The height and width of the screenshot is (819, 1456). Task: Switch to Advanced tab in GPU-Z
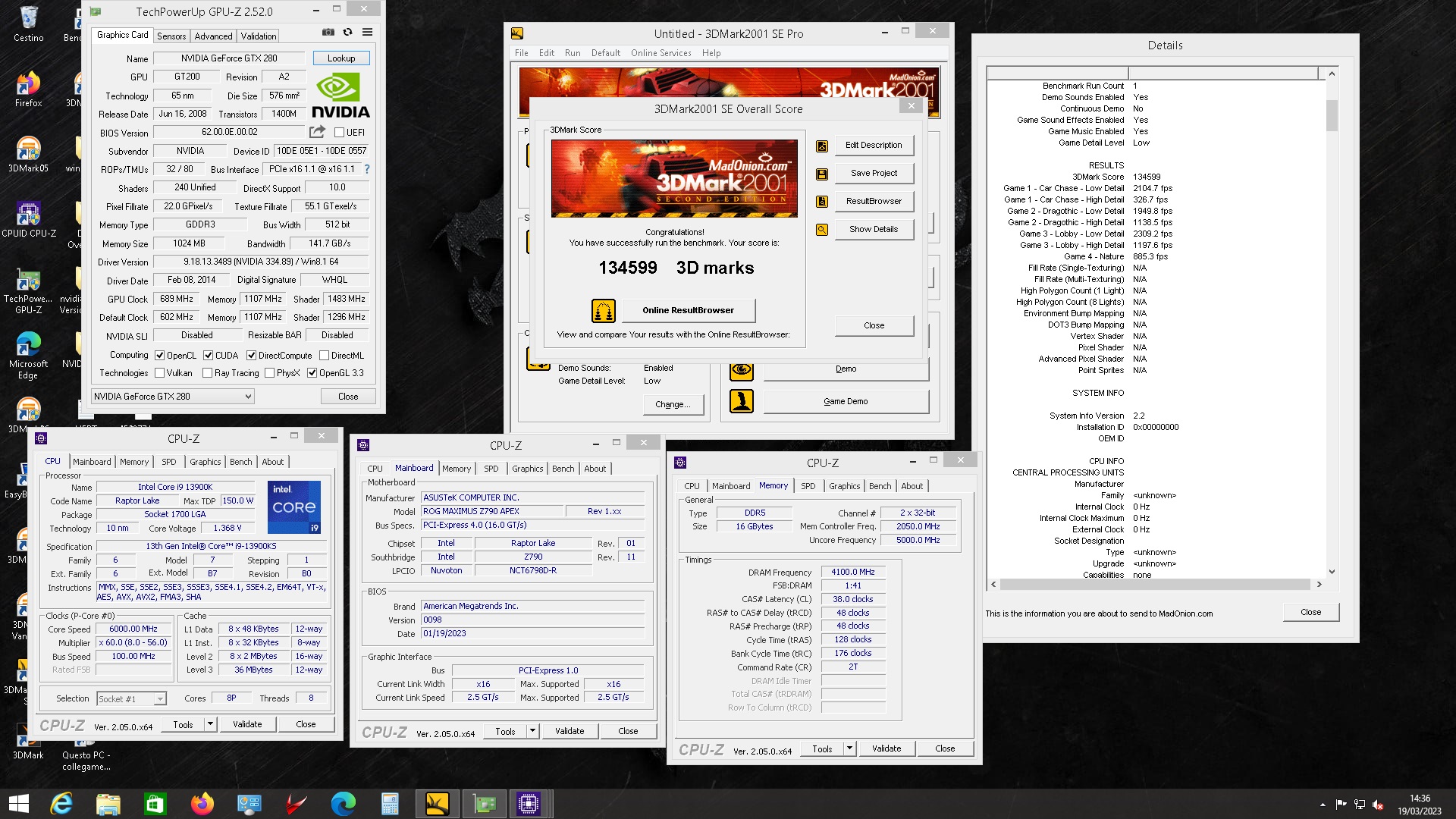(213, 36)
